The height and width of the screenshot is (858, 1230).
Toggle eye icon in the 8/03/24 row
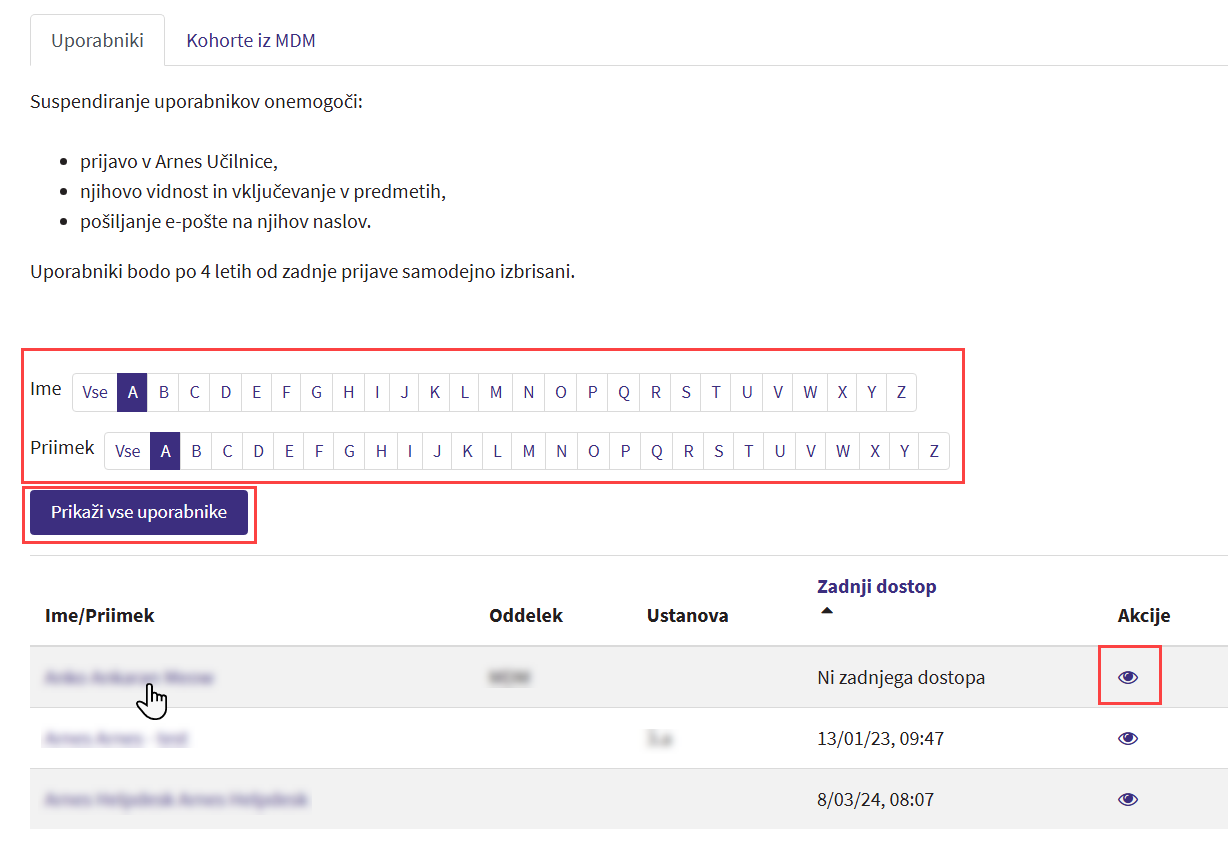coord(1128,799)
